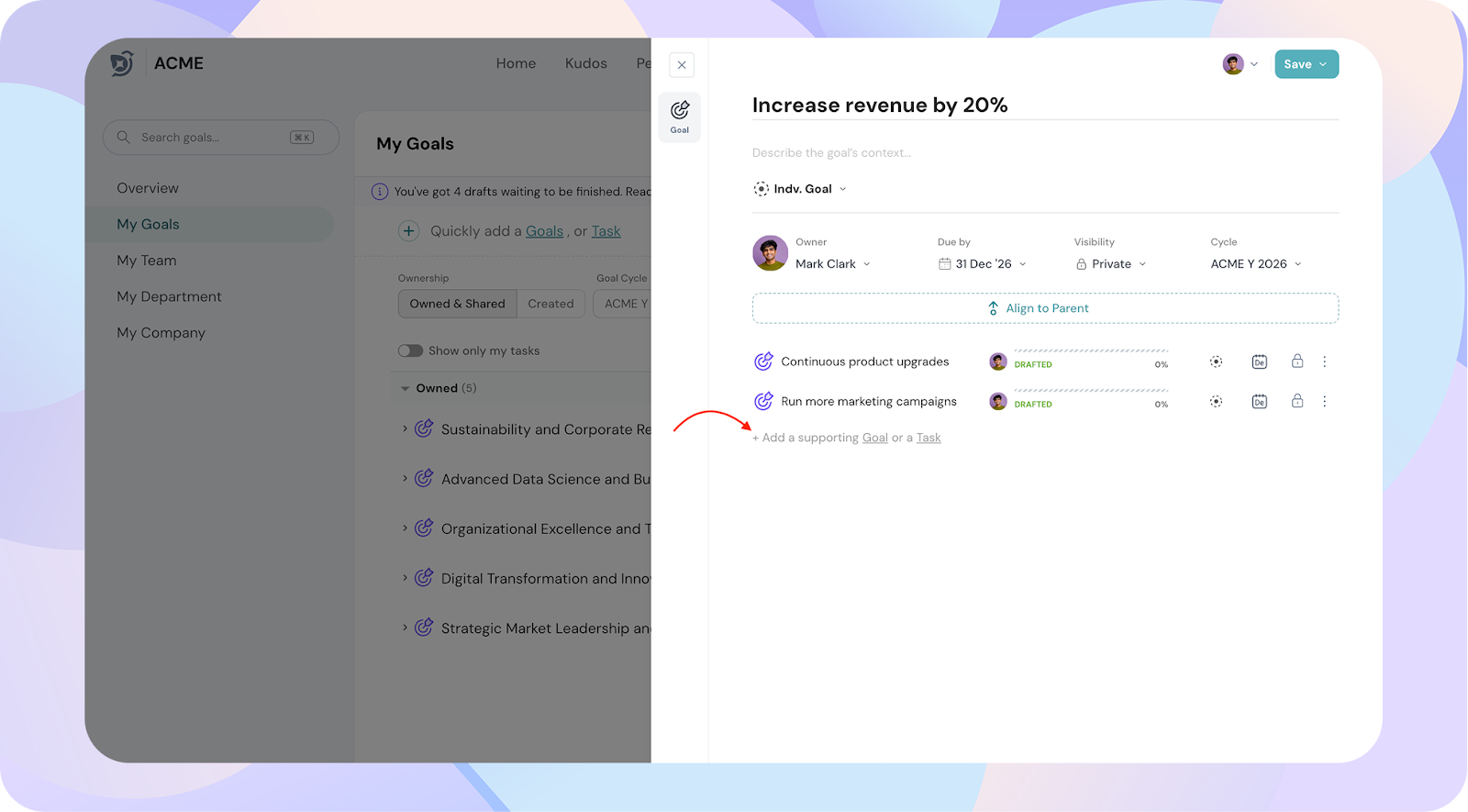Expand the Organizational Excellence goal row
1468x812 pixels.
[405, 528]
